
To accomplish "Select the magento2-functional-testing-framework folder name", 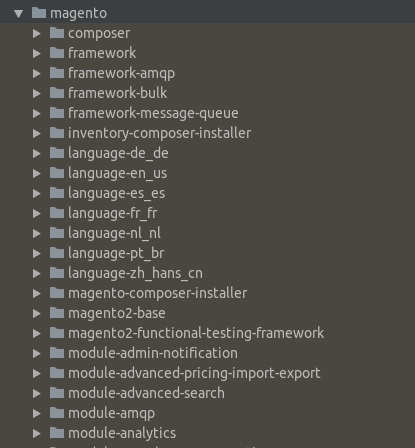I will pyautogui.click(x=196, y=334).
